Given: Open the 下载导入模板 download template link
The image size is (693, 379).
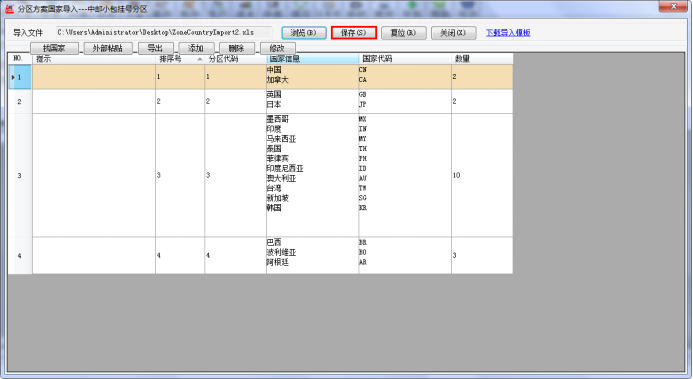Looking at the screenshot, I should point(508,33).
